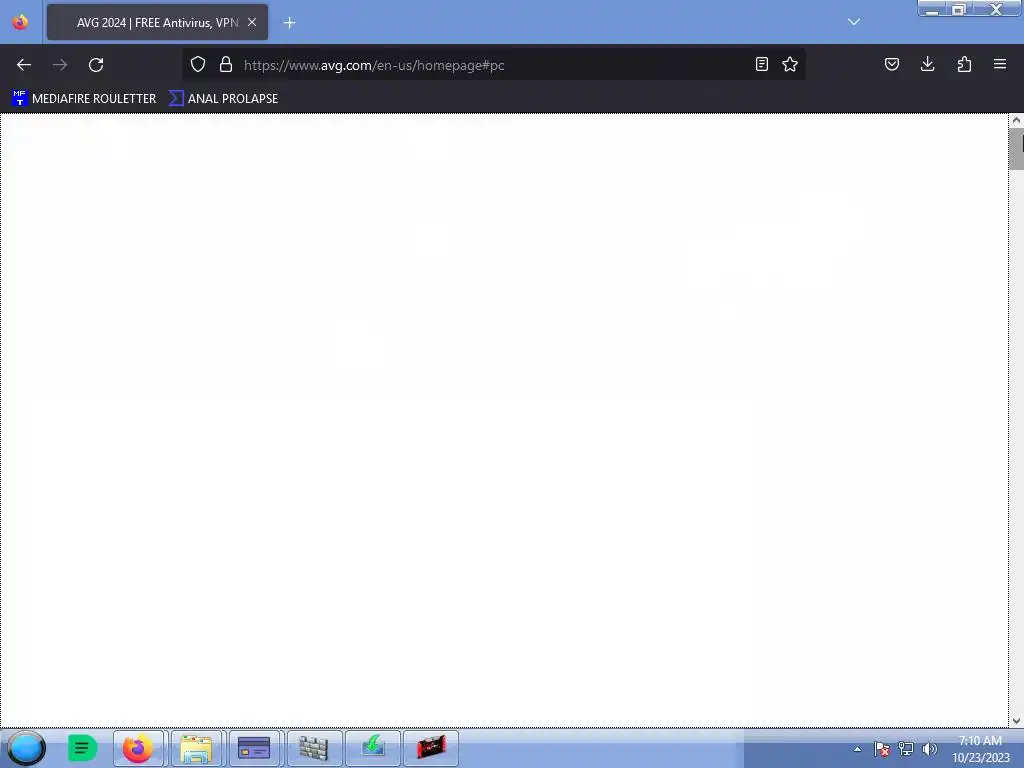Minimize the Firefox window
This screenshot has height=768, width=1024.
point(933,9)
